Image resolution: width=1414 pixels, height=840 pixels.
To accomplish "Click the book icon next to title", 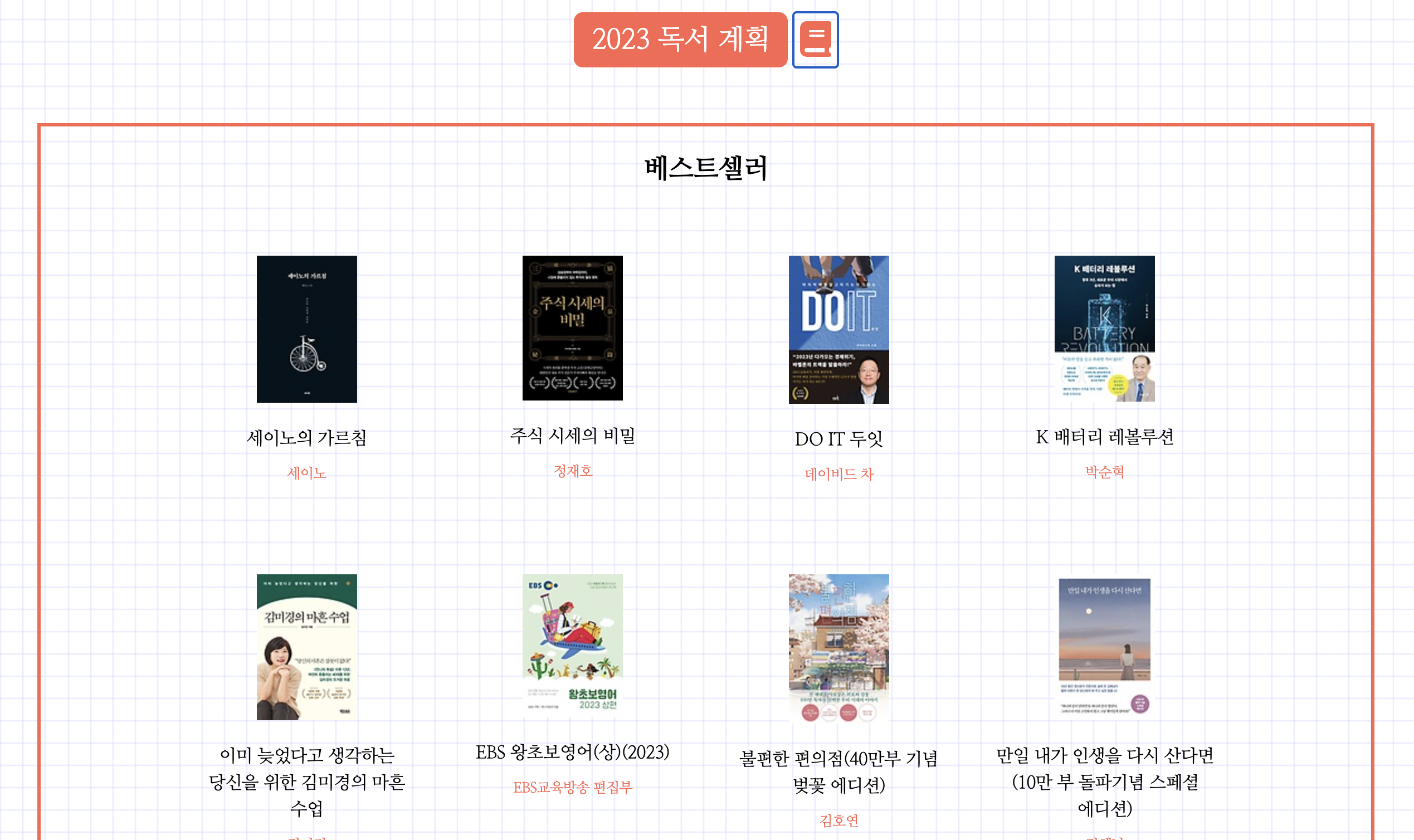I will click(815, 40).
